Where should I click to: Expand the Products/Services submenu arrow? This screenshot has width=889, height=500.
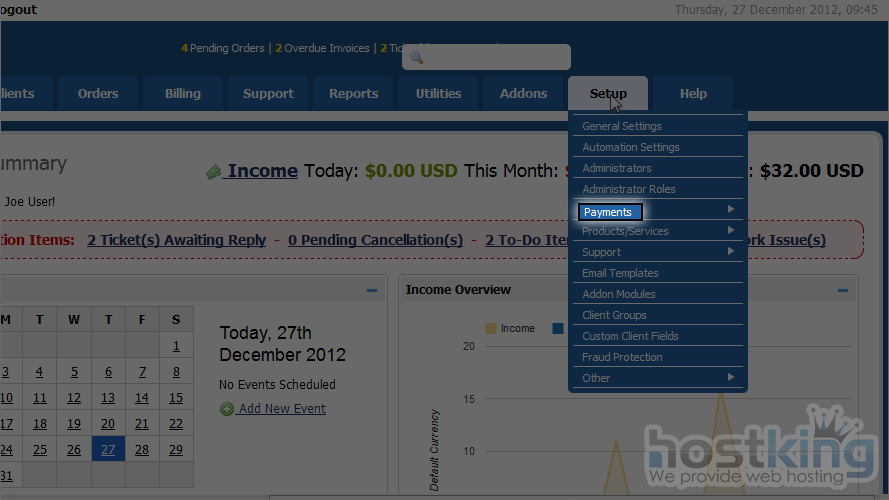click(731, 231)
